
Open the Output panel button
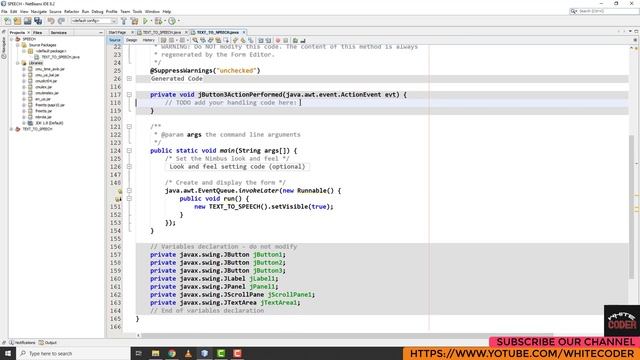click(x=48, y=342)
